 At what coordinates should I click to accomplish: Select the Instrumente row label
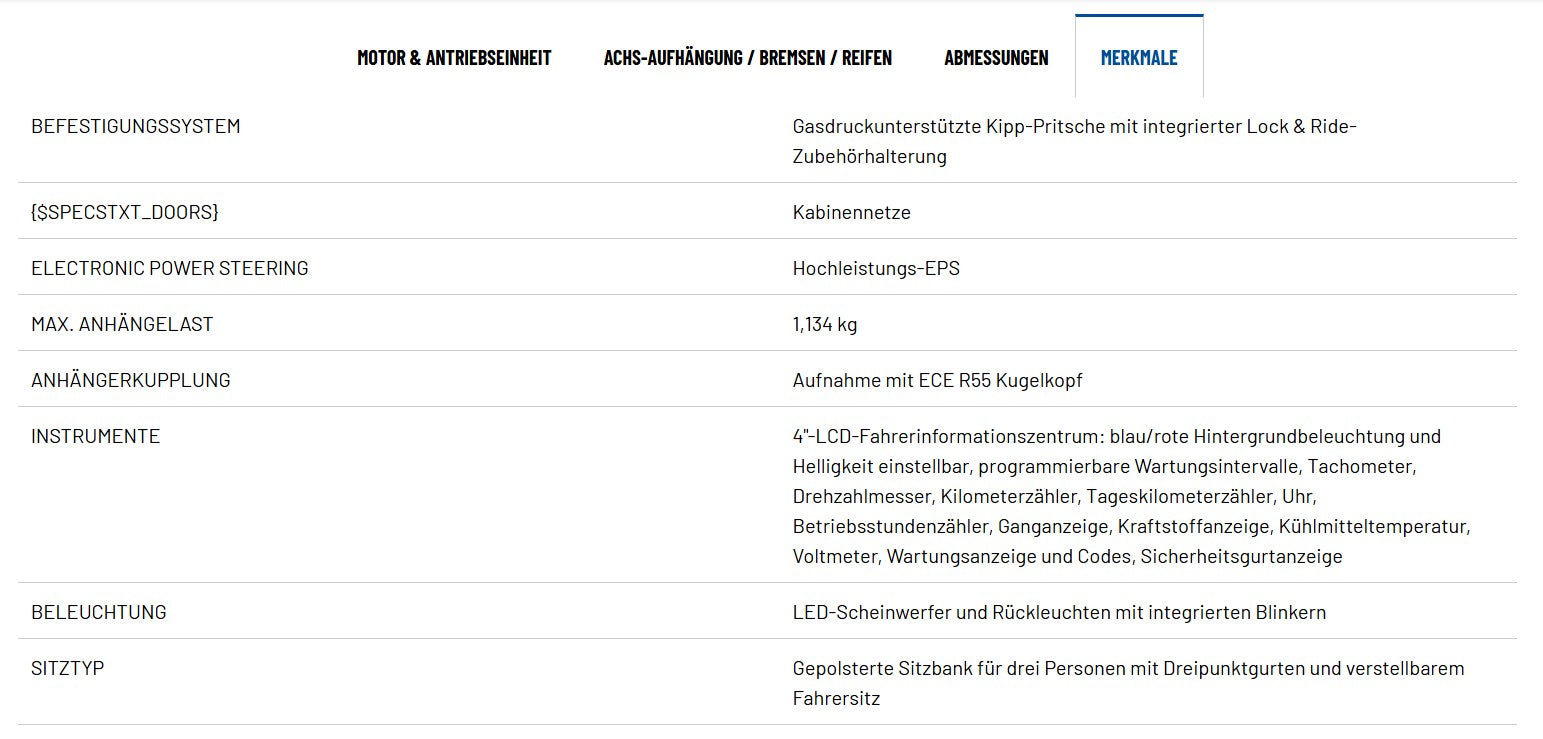[x=96, y=436]
